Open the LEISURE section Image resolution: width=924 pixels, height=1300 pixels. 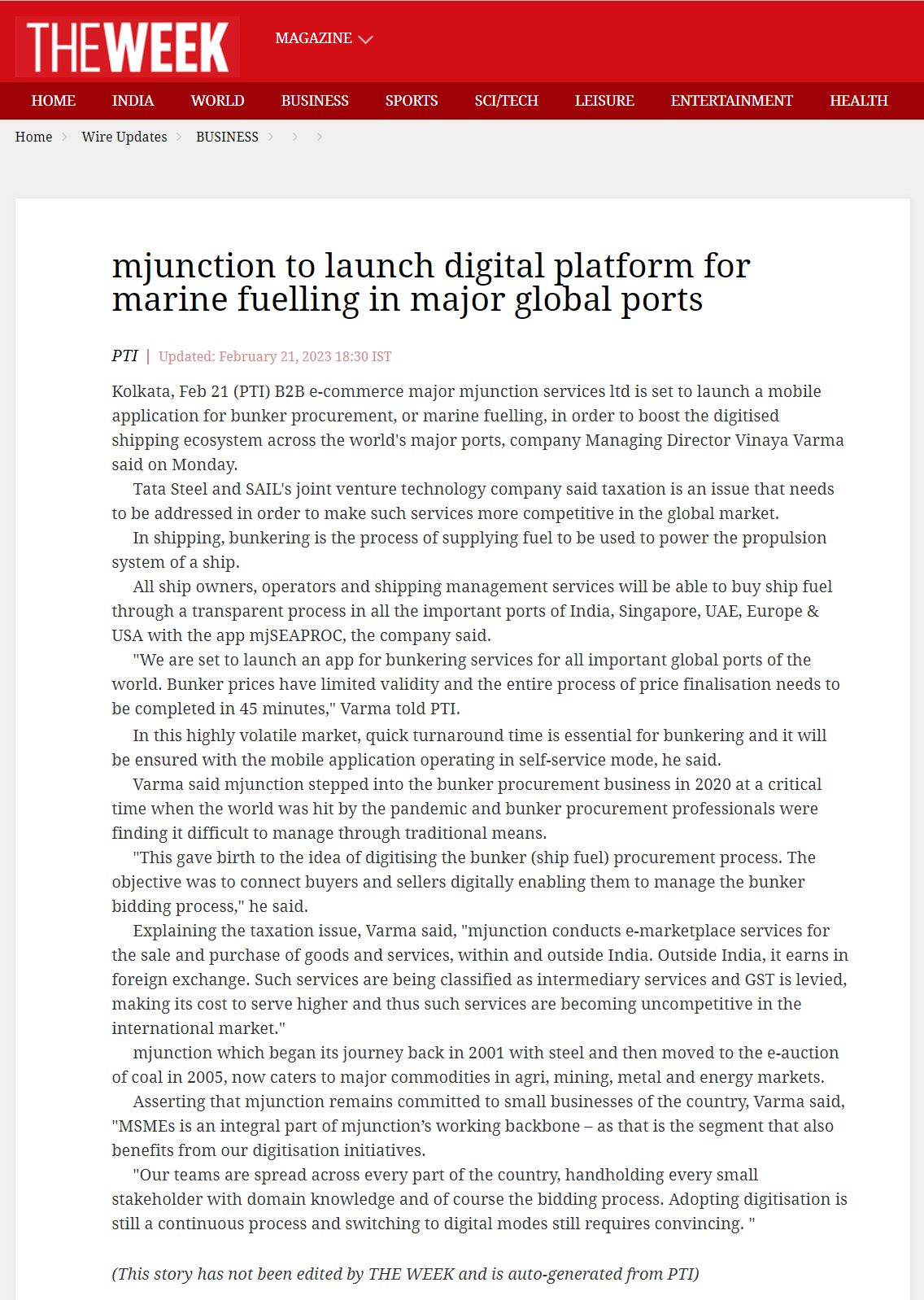pyautogui.click(x=604, y=101)
